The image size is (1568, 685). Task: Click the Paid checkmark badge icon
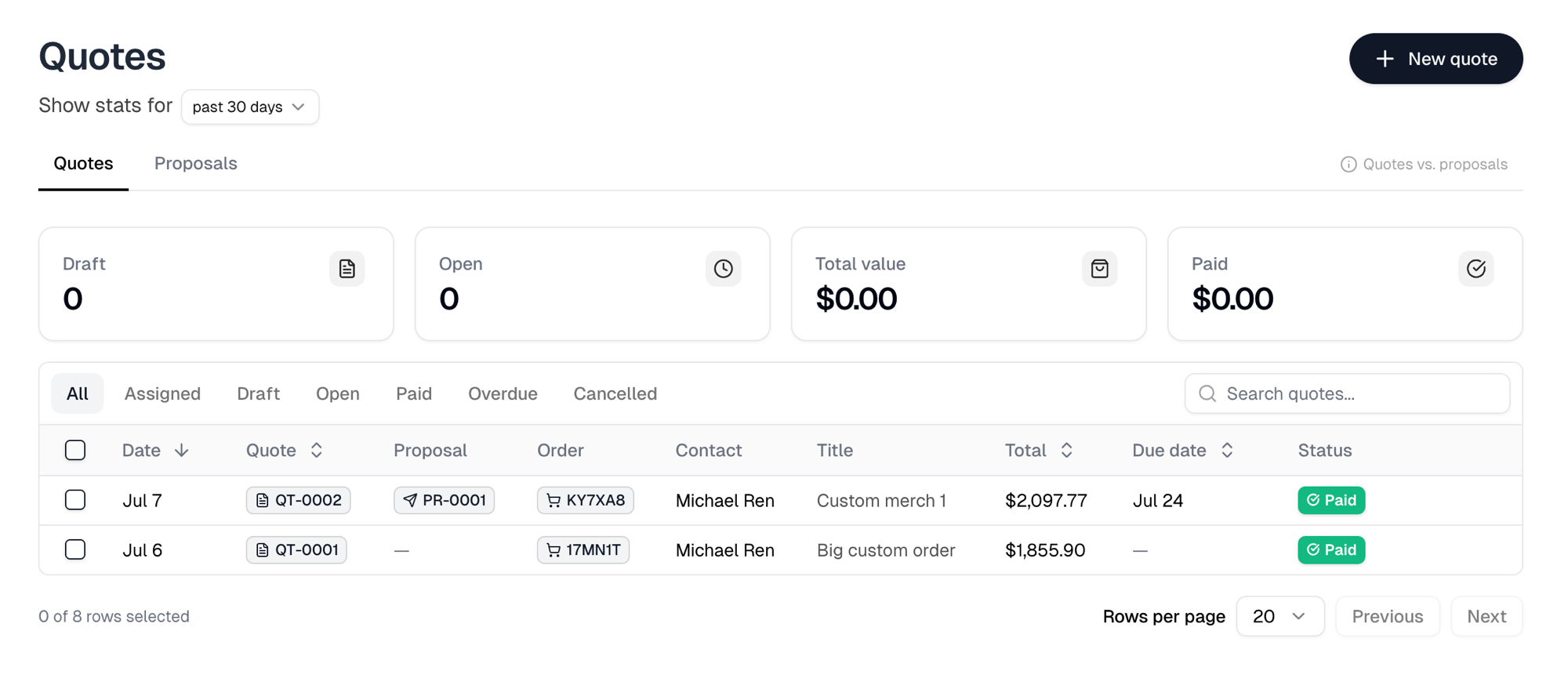pos(1476,269)
